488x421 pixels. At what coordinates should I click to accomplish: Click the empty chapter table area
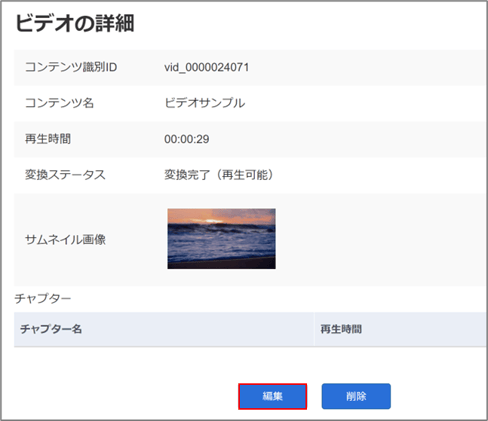tap(250, 362)
